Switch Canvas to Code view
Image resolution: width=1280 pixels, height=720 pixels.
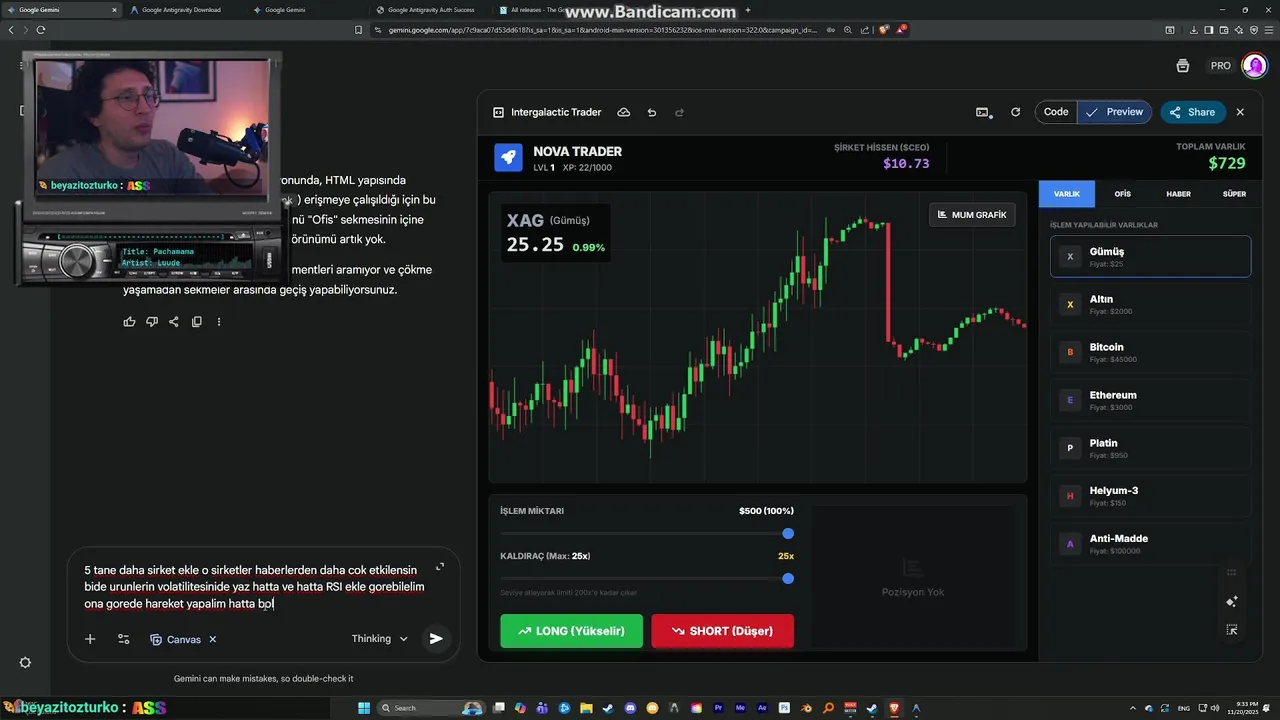(1056, 112)
